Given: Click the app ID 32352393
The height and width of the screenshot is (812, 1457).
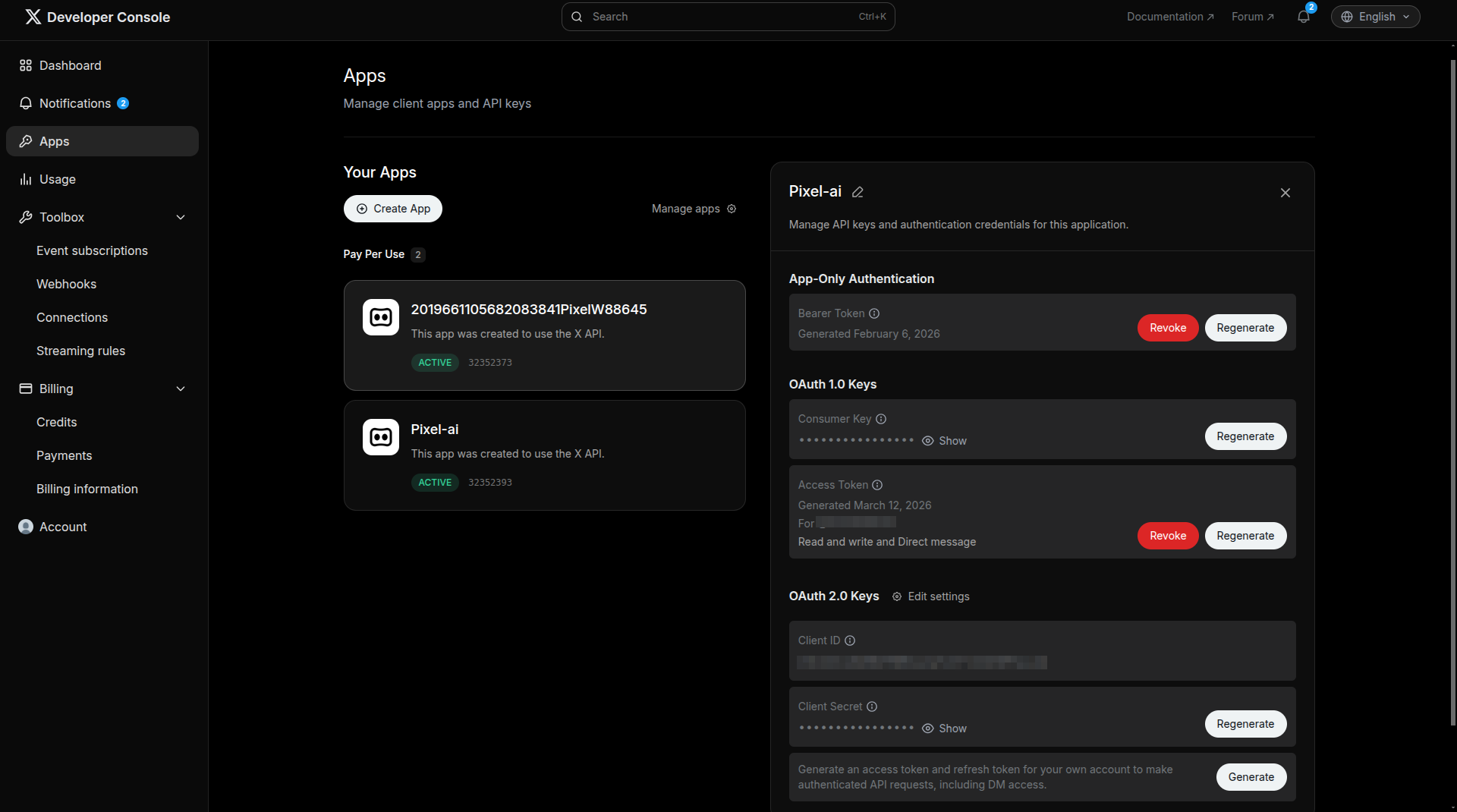Looking at the screenshot, I should (490, 483).
